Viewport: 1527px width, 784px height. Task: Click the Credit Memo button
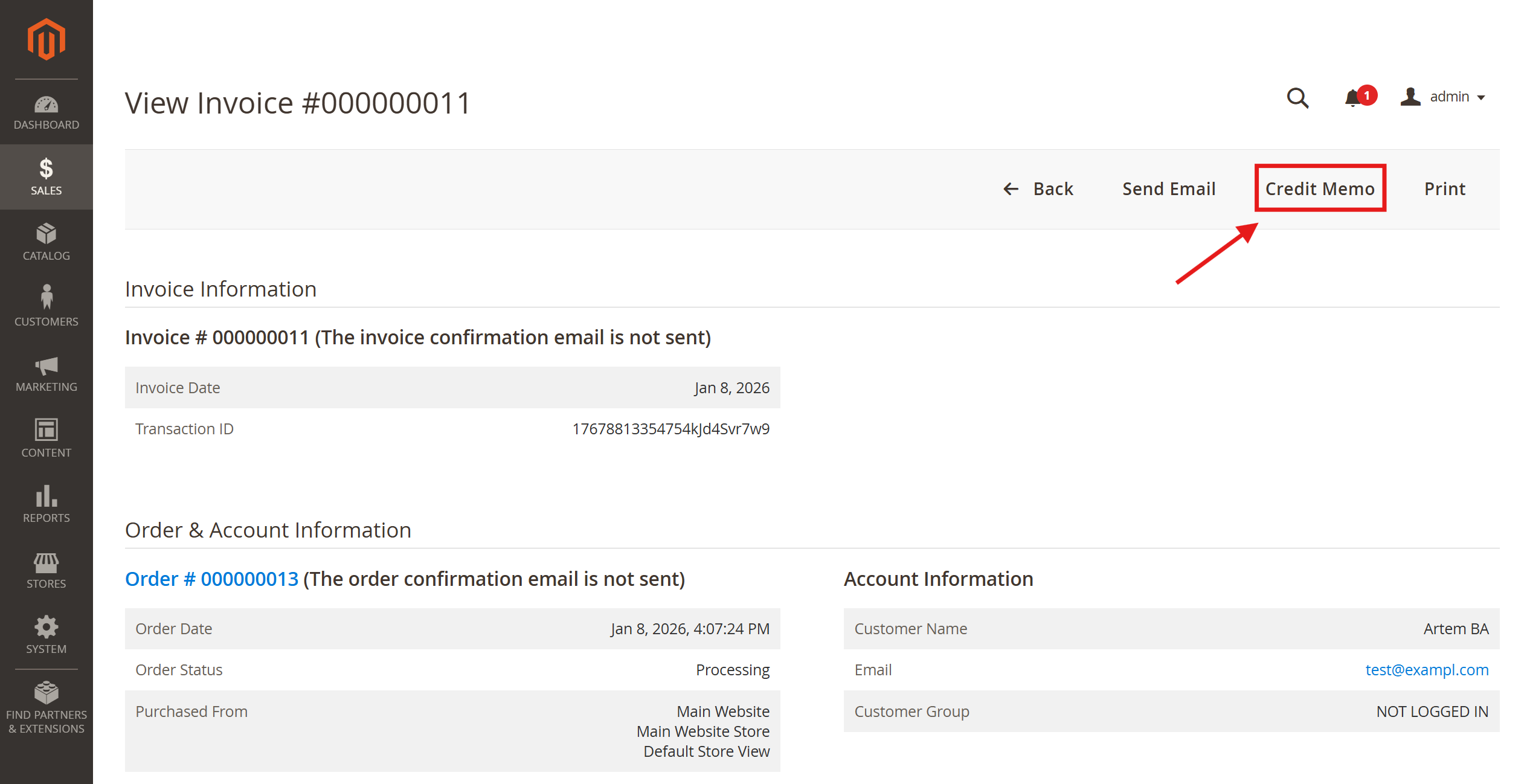point(1319,189)
